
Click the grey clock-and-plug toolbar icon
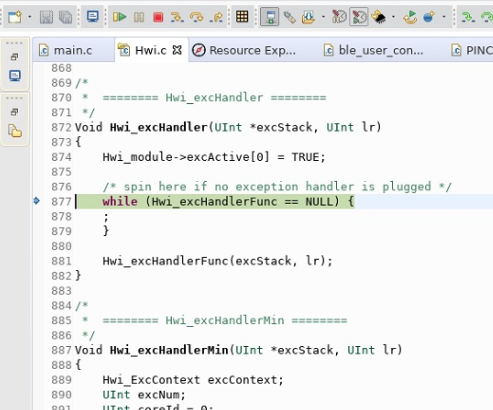coord(339,17)
